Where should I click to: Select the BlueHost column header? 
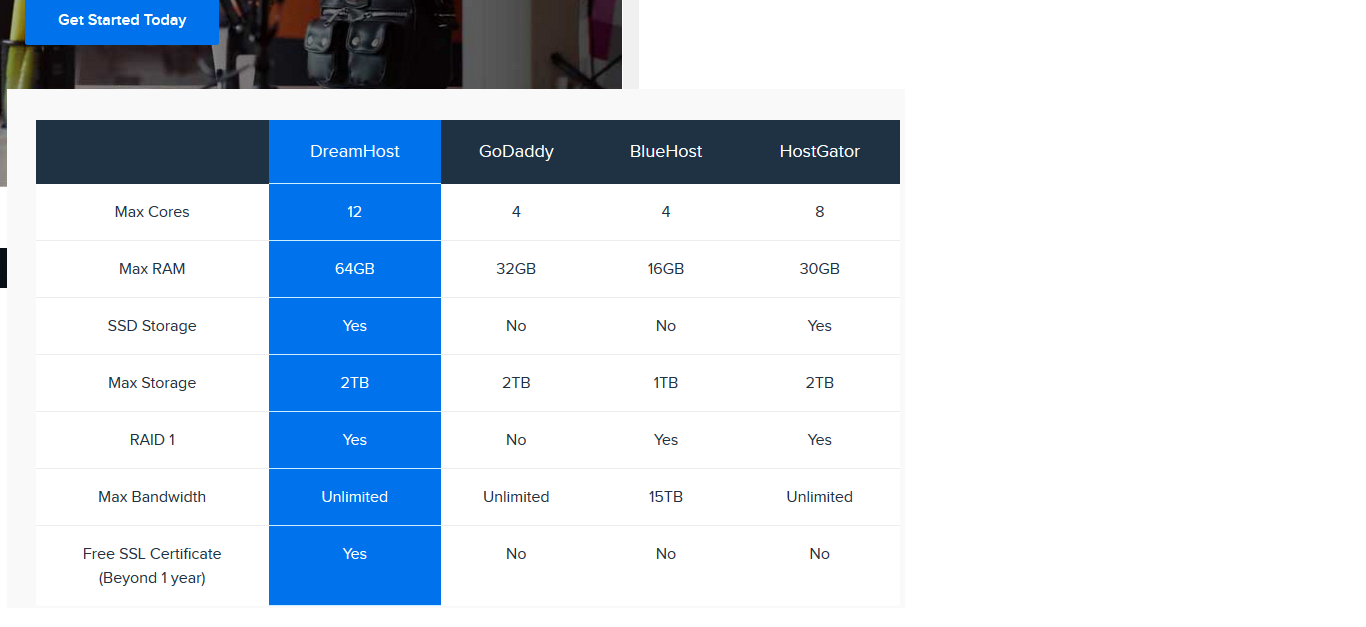click(x=666, y=152)
